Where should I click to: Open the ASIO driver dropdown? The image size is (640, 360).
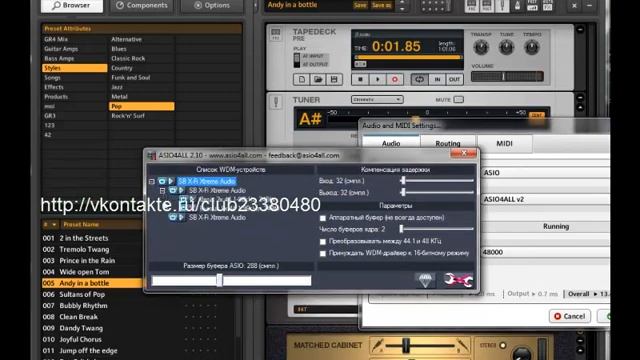pos(546,173)
